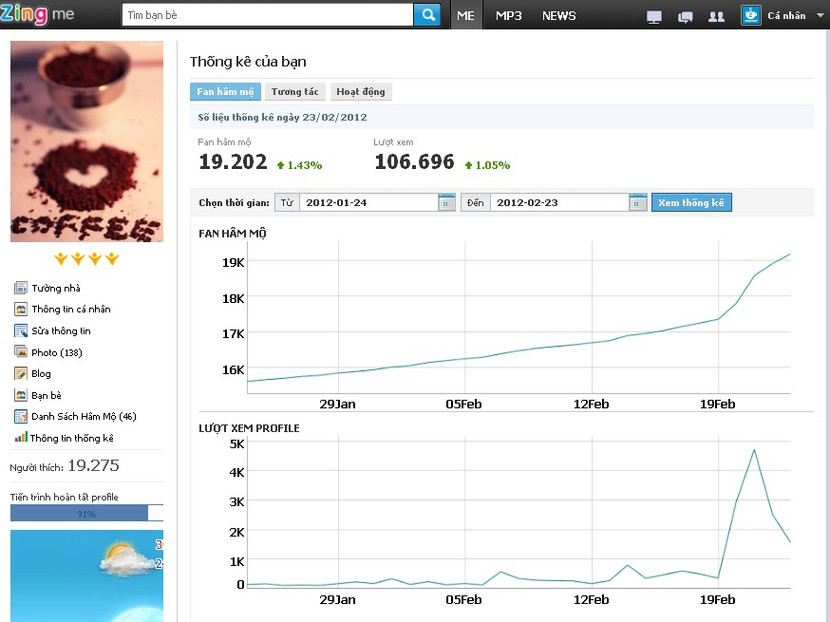Viewport: 830px width, 622px height.
Task: Click the Tường nhà wall icon
Action: [x=21, y=288]
